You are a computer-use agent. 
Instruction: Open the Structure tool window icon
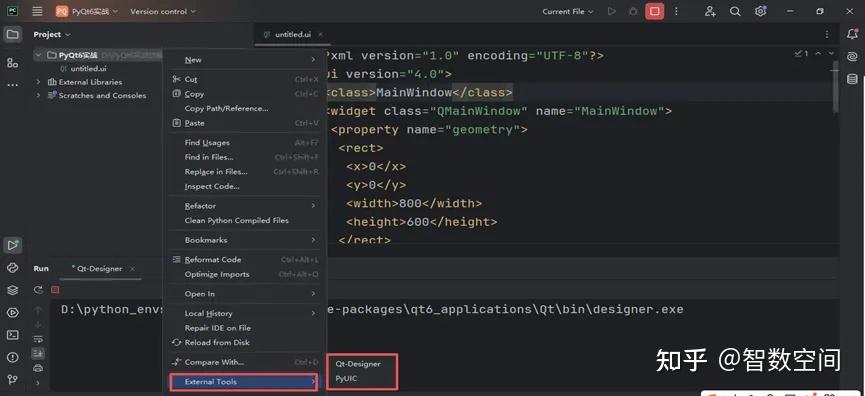12,63
